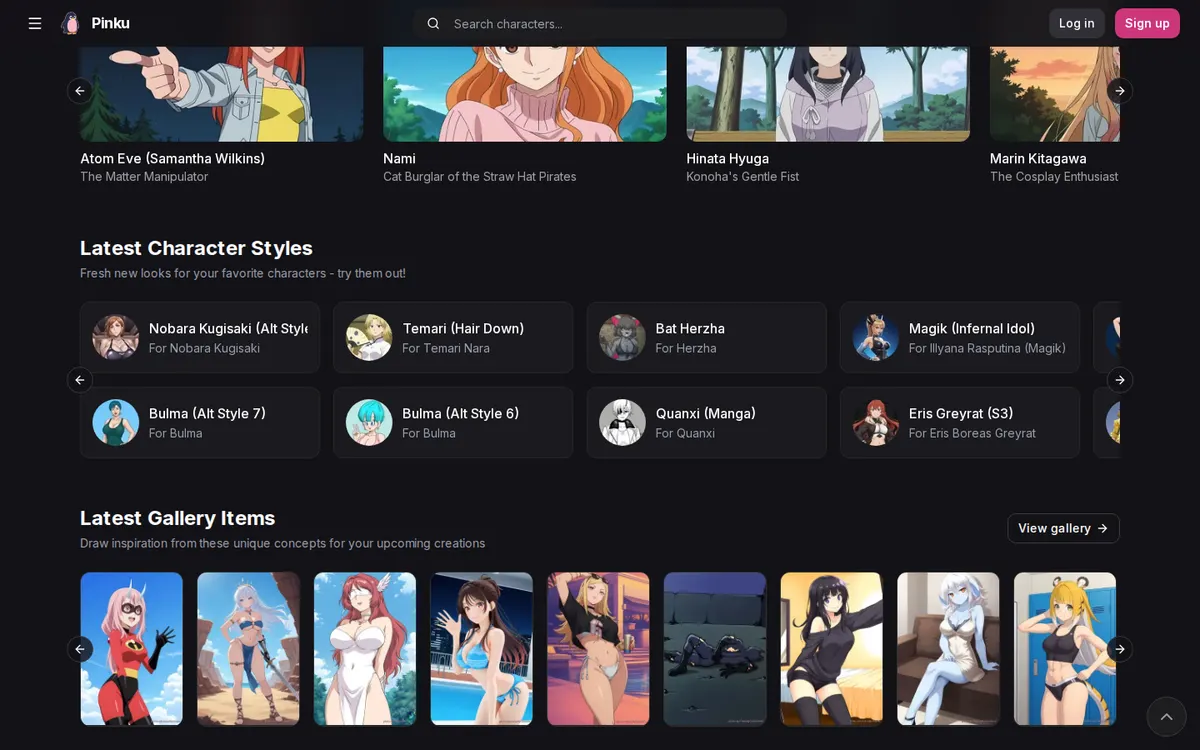Click the Log in button
The width and height of the screenshot is (1200, 750).
pyautogui.click(x=1076, y=23)
